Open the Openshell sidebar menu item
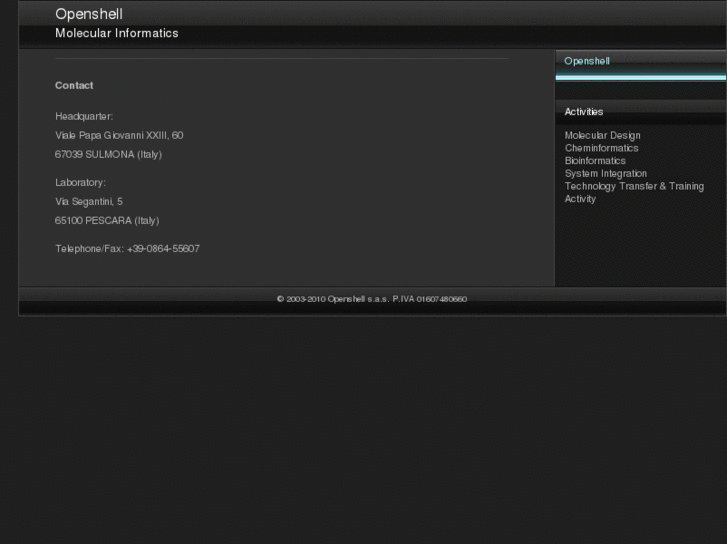This screenshot has height=545, width=727. (587, 61)
